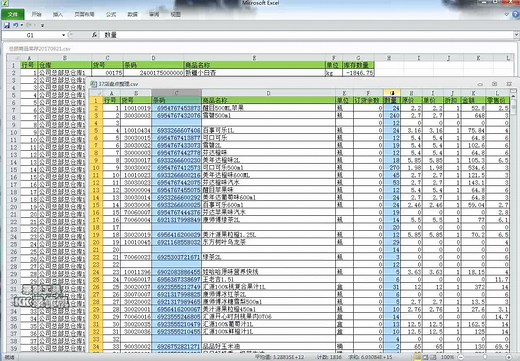520x361 pixels.
Task: Switch to the 审阅 Review ribbon tab
Action: click(154, 14)
